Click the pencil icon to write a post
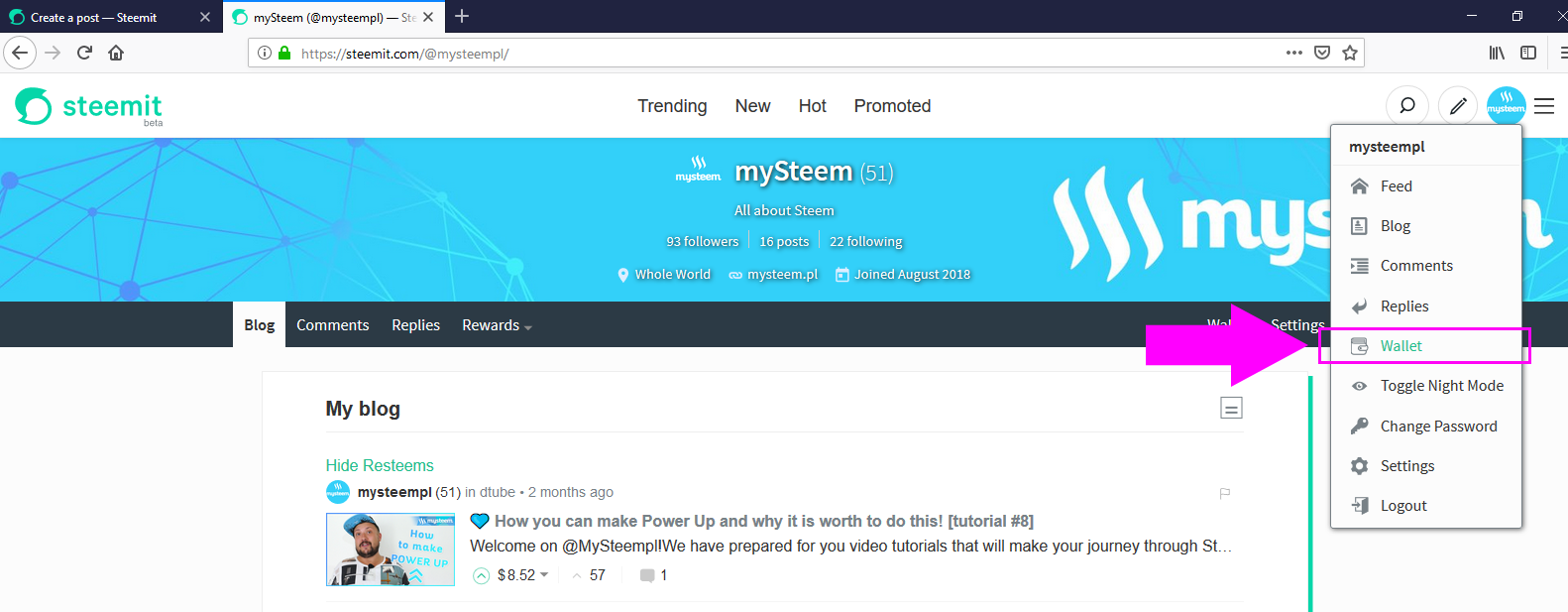1568x612 pixels. (x=1458, y=105)
